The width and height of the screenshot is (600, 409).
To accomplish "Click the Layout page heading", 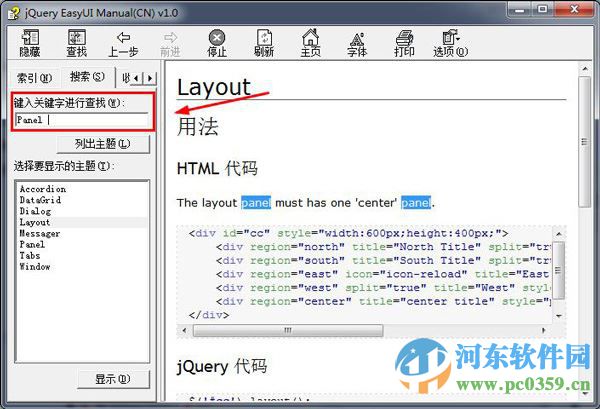I will pyautogui.click(x=214, y=88).
